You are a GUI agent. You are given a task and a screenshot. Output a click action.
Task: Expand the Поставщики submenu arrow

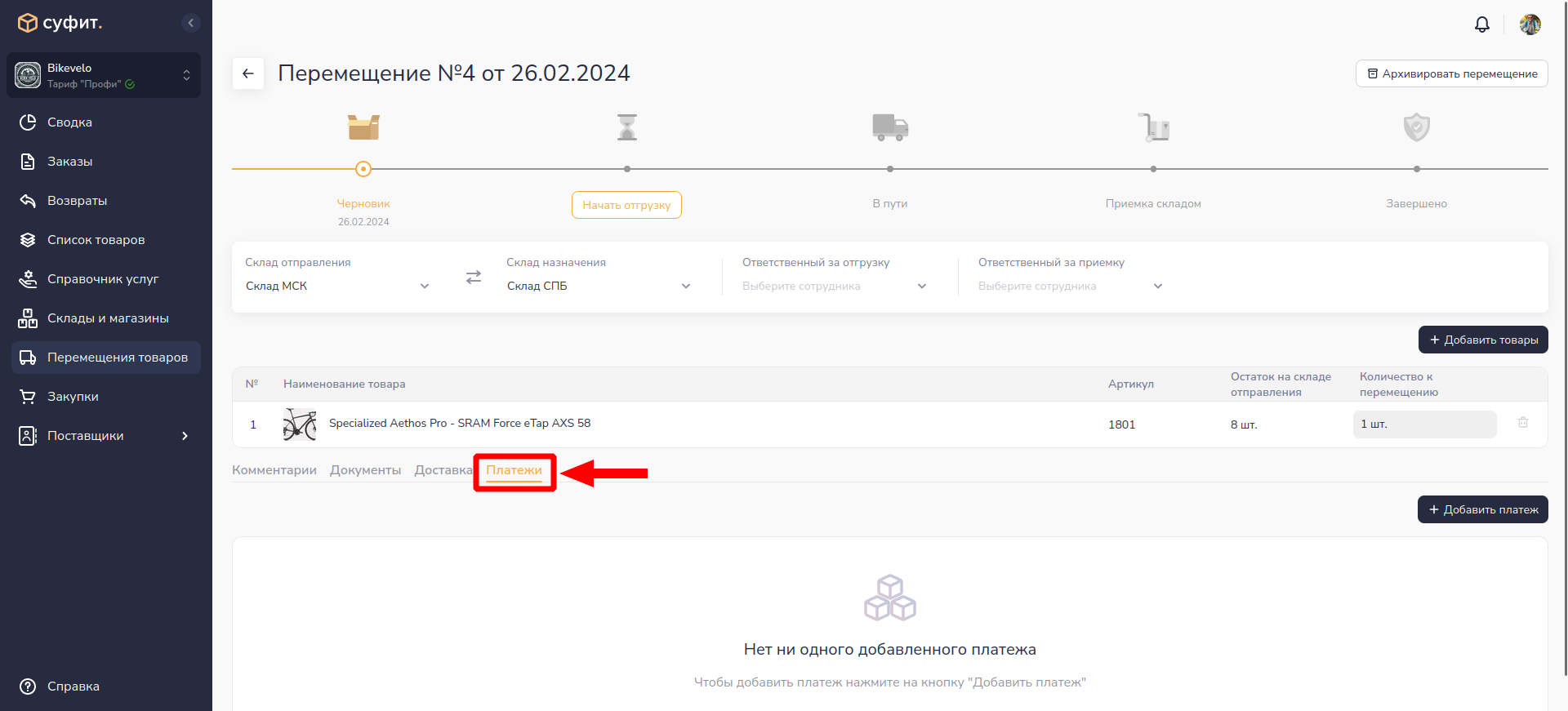click(185, 436)
